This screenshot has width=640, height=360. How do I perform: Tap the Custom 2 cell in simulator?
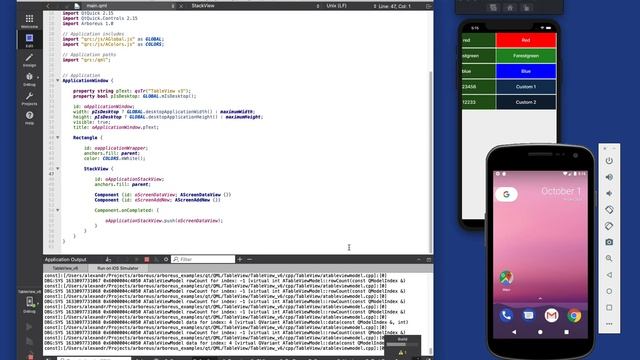[526, 102]
